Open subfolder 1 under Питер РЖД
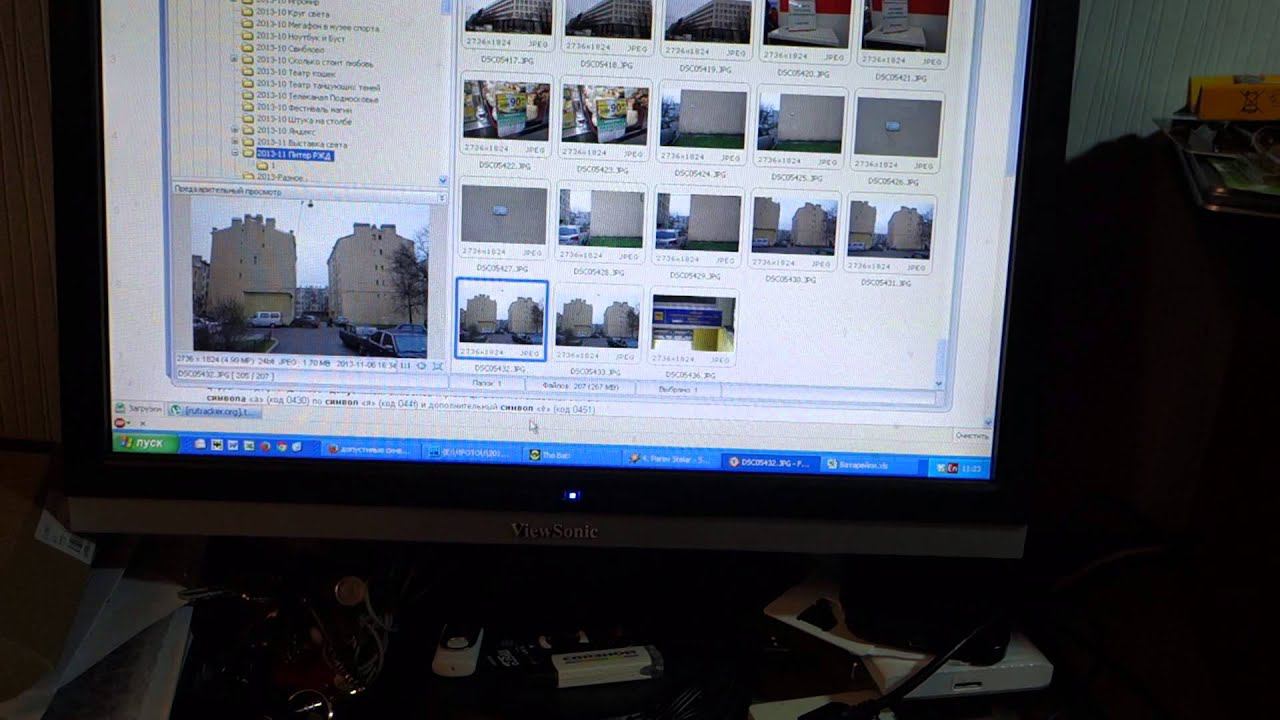Image resolution: width=1280 pixels, height=720 pixels. [x=262, y=167]
